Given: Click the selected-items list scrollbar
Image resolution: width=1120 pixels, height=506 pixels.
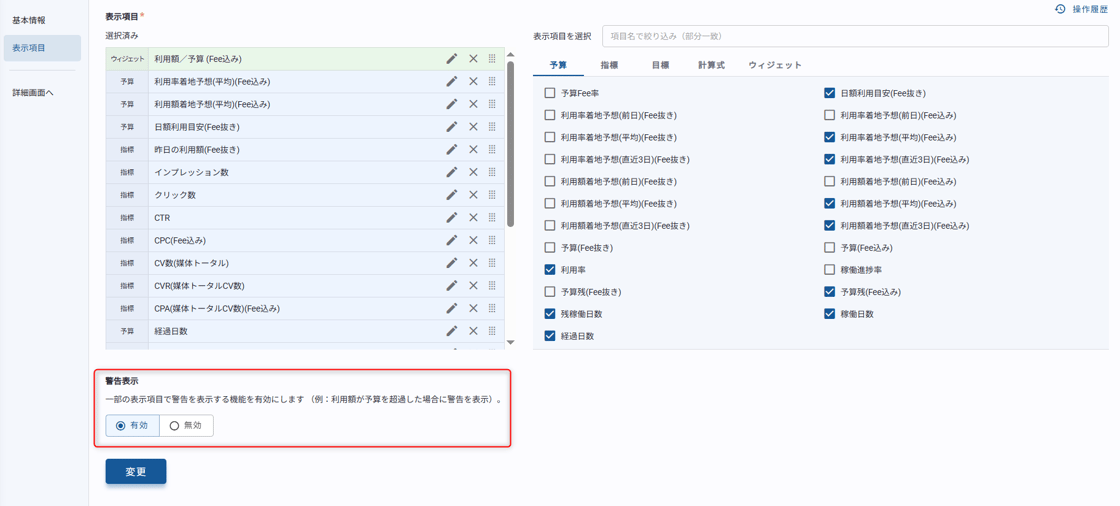Looking at the screenshot, I should point(510,130).
